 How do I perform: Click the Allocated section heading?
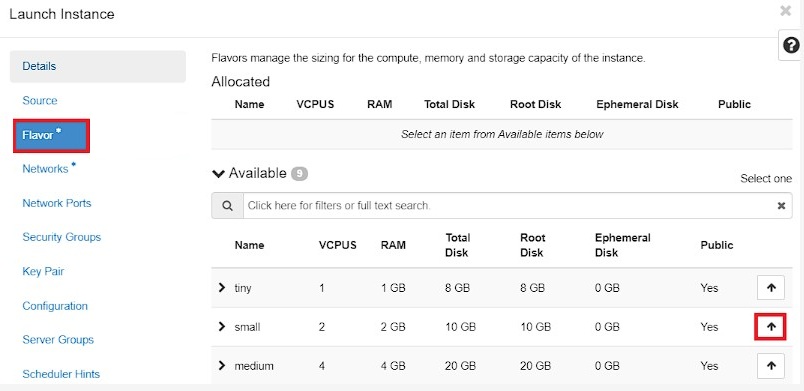240,82
